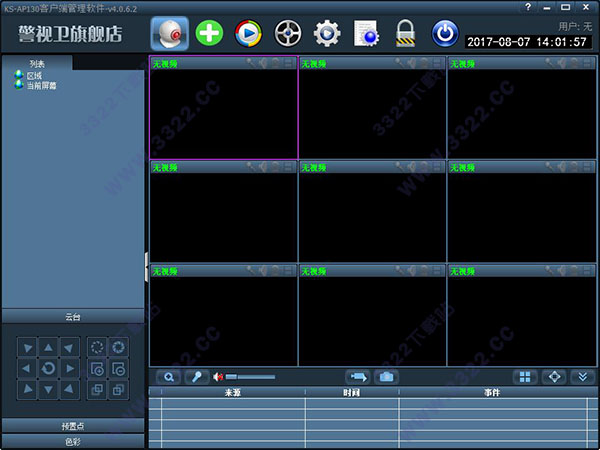The image size is (600, 450).
Task: Open the colorful playback button
Action: click(x=248, y=34)
